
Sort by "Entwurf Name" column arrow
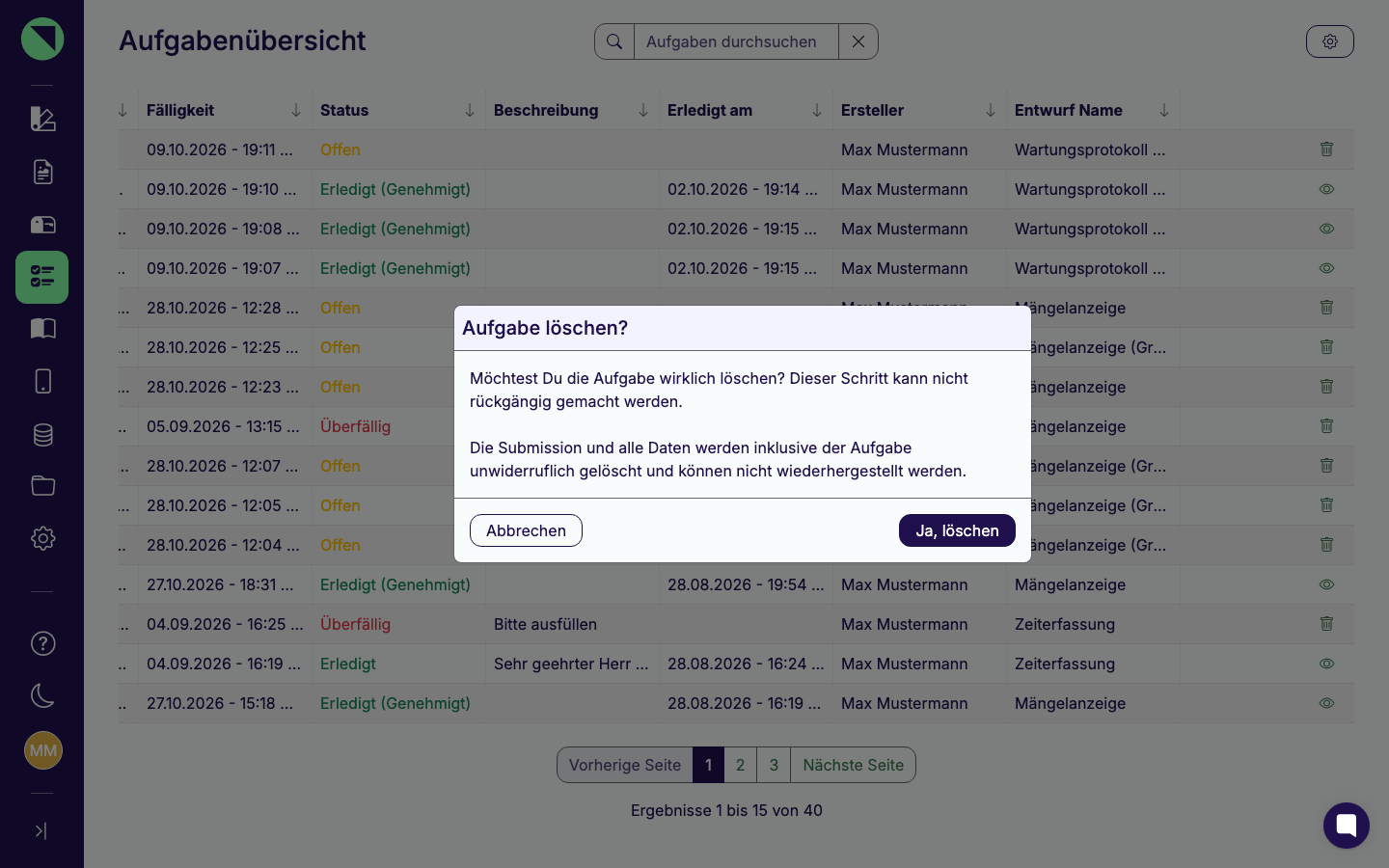[1164, 110]
